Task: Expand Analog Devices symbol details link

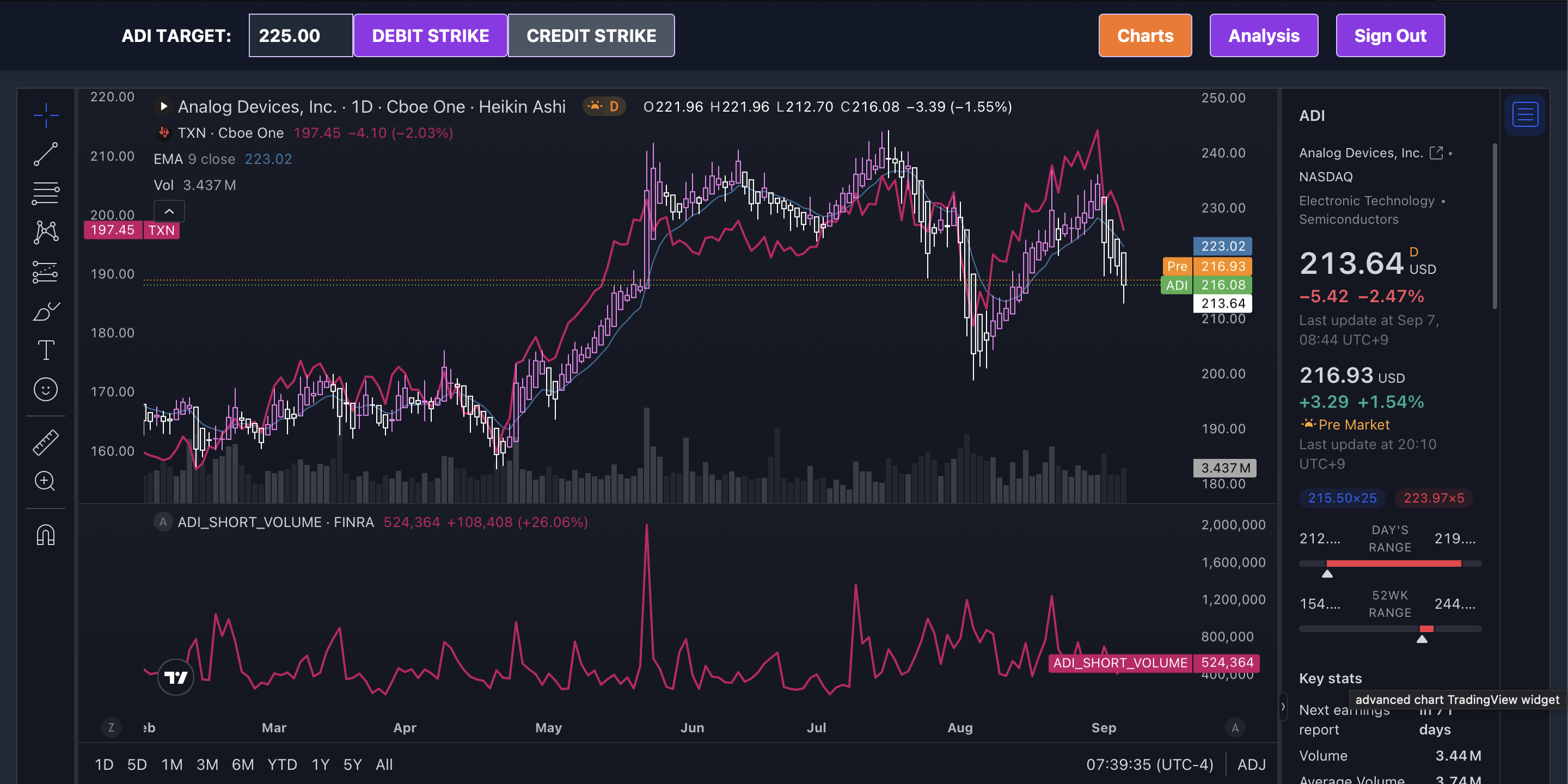Action: click(x=1437, y=152)
